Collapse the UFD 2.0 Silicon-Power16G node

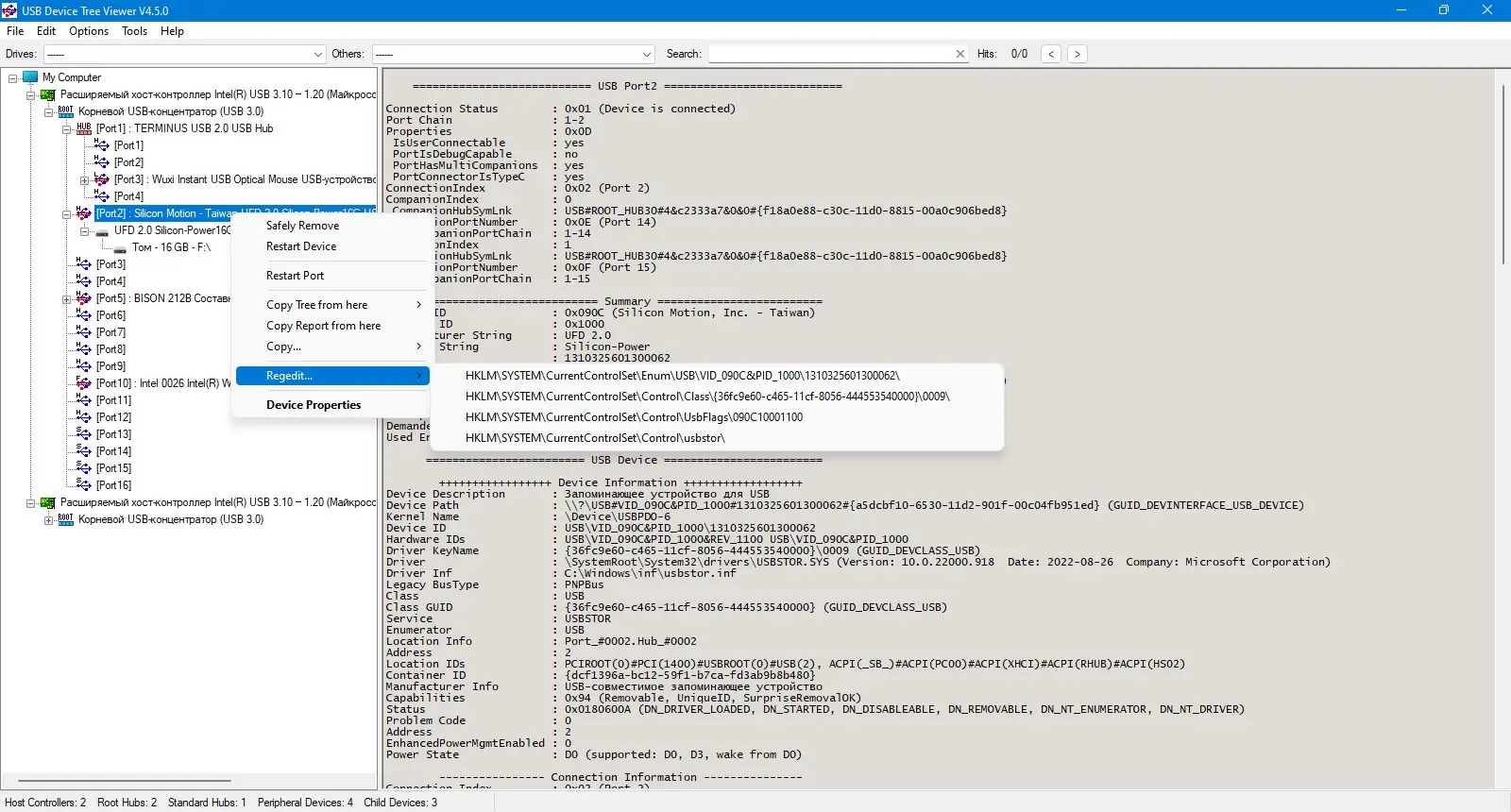[85, 231]
